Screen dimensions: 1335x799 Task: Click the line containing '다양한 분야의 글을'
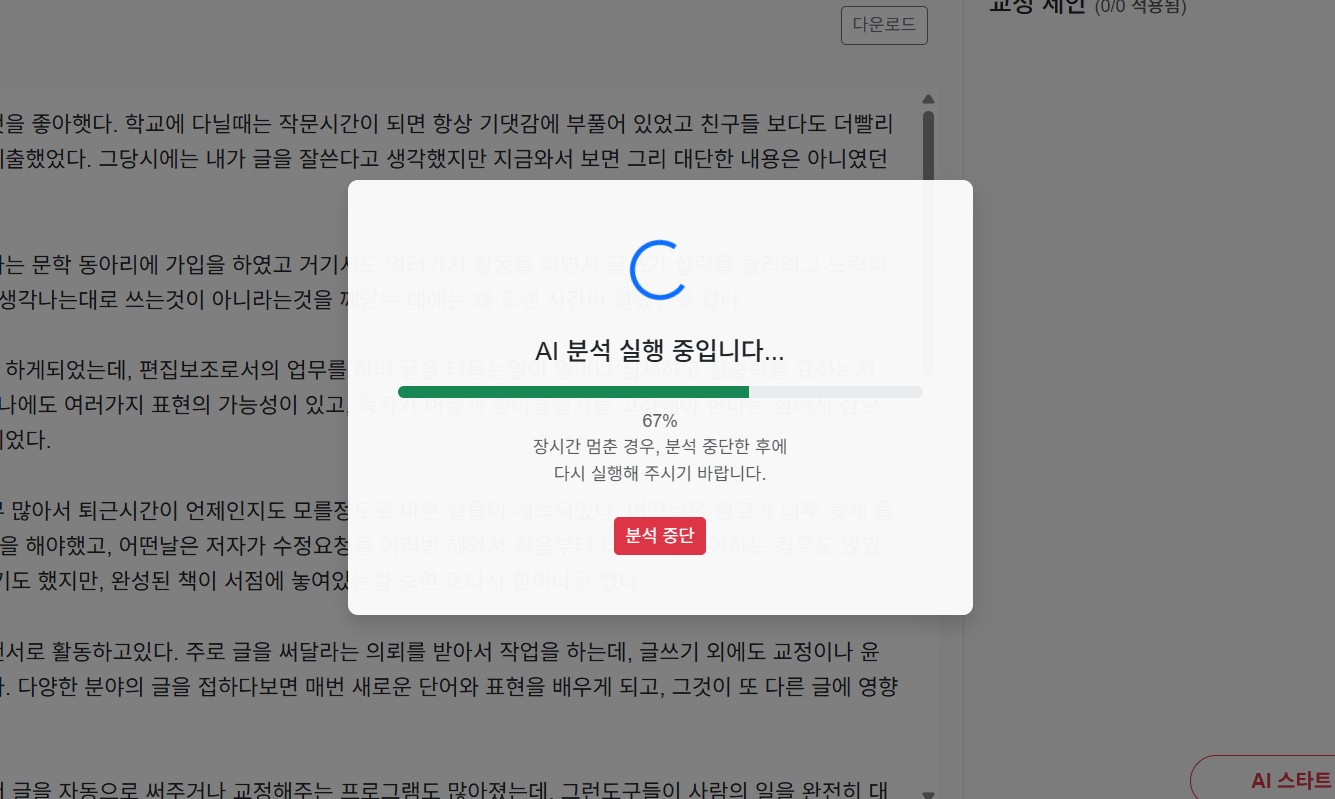[x=448, y=688]
